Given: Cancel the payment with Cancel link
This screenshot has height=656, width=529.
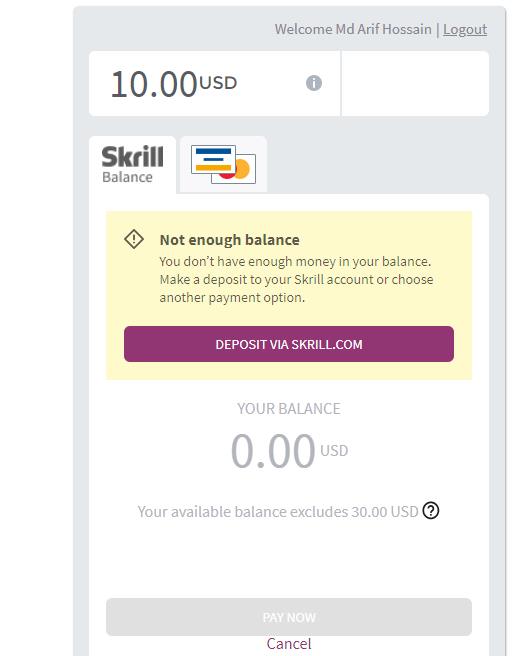Looking at the screenshot, I should 289,643.
